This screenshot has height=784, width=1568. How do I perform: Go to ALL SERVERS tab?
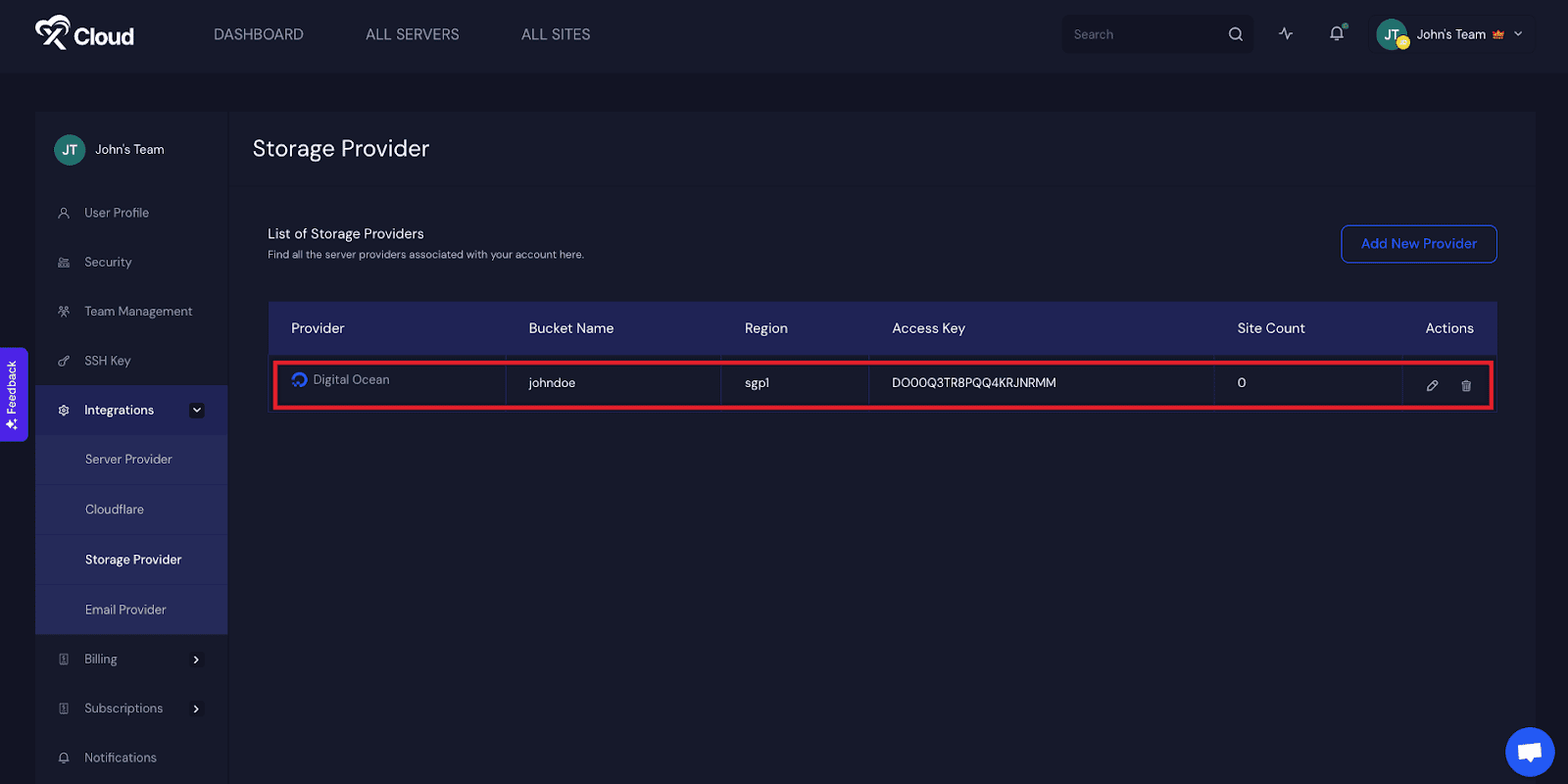click(412, 34)
